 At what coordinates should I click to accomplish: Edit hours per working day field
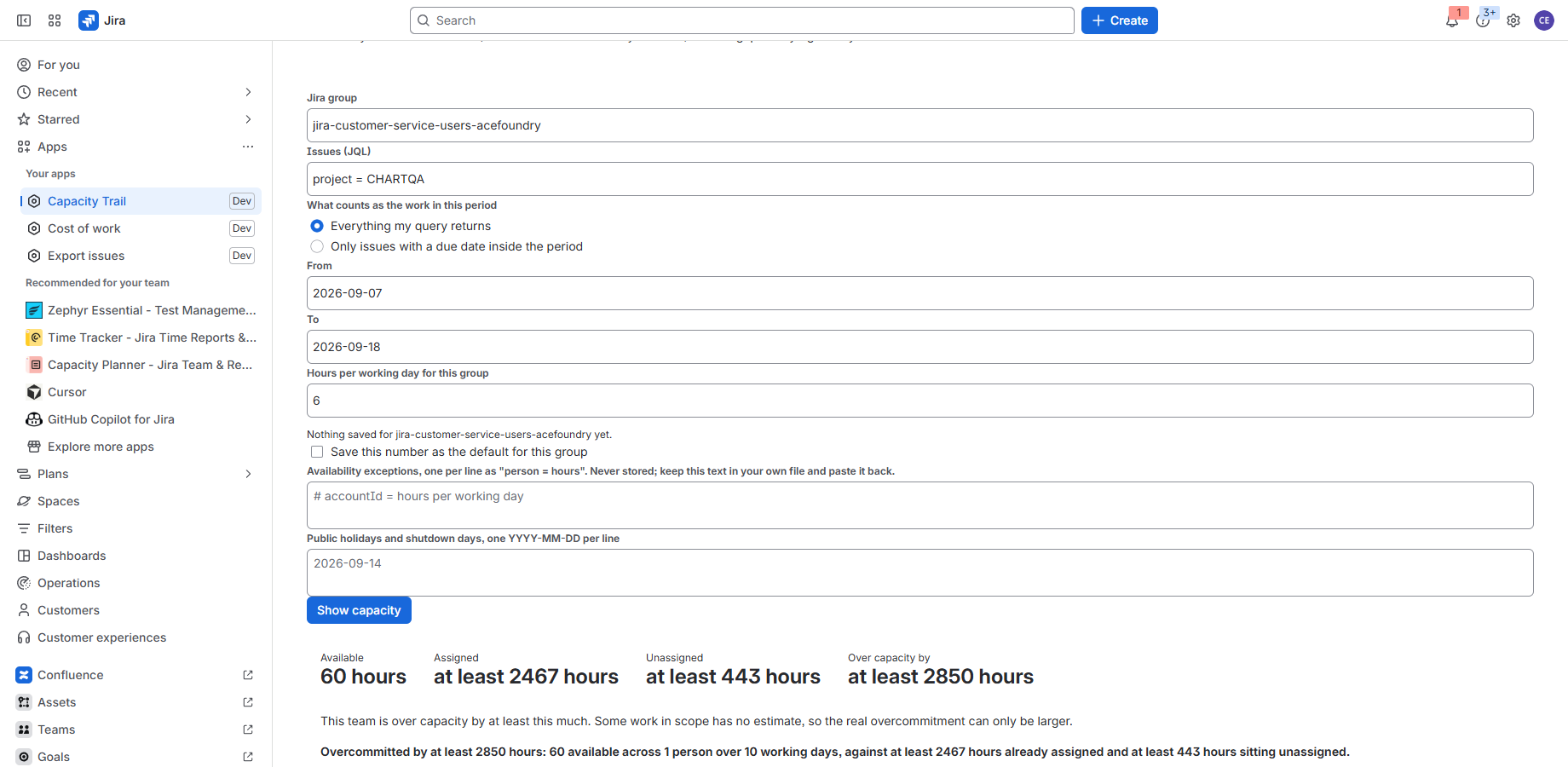[919, 401]
